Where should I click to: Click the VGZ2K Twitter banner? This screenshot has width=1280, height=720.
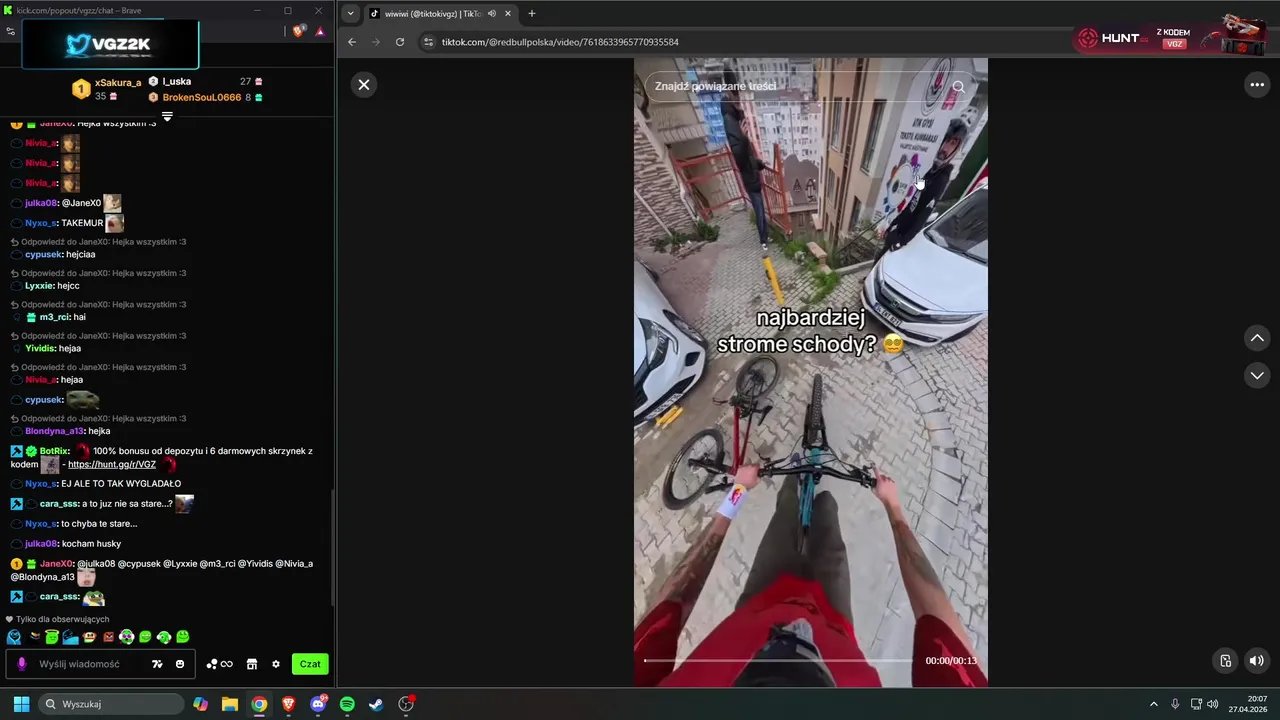pos(110,44)
